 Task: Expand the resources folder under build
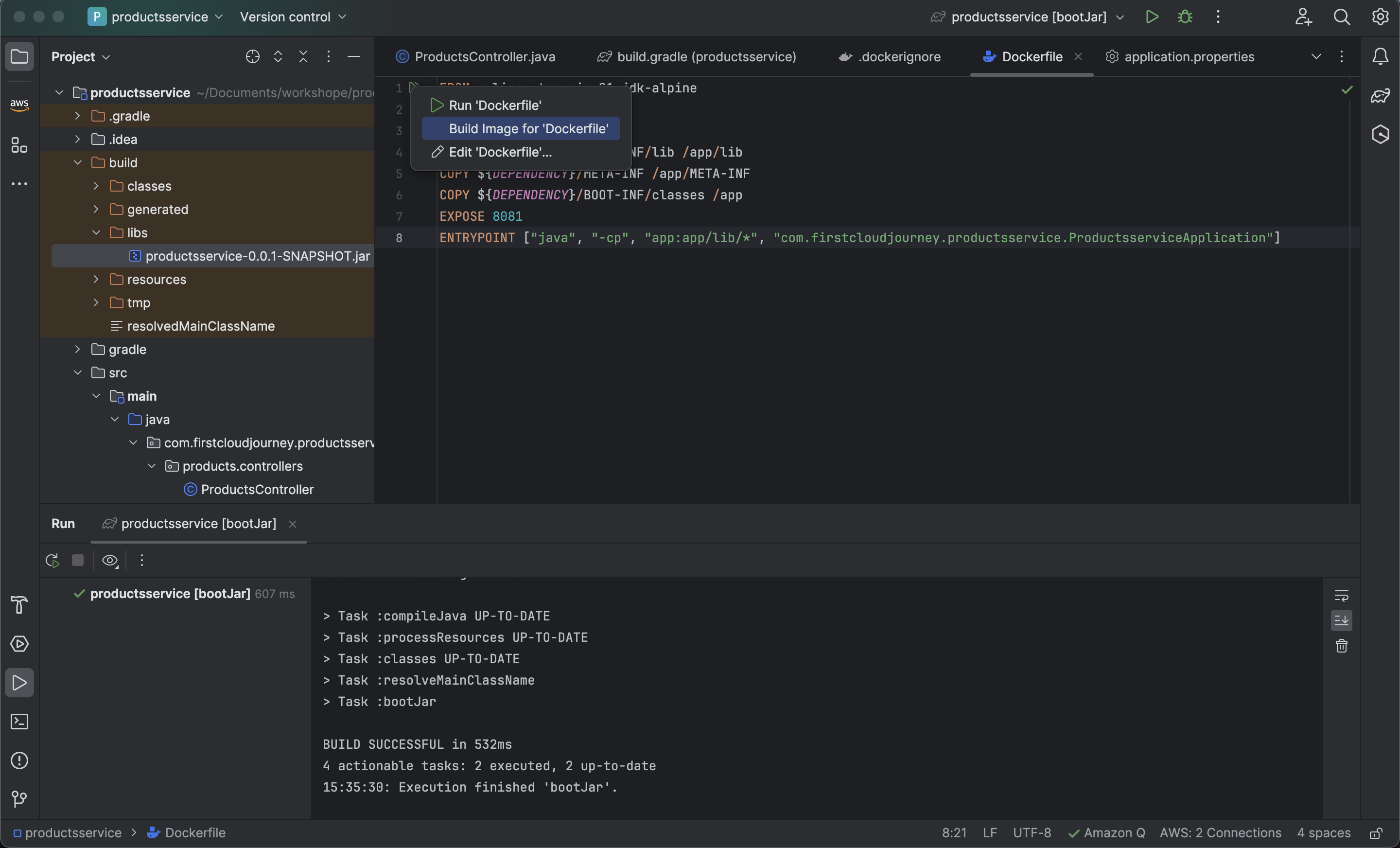(96, 279)
